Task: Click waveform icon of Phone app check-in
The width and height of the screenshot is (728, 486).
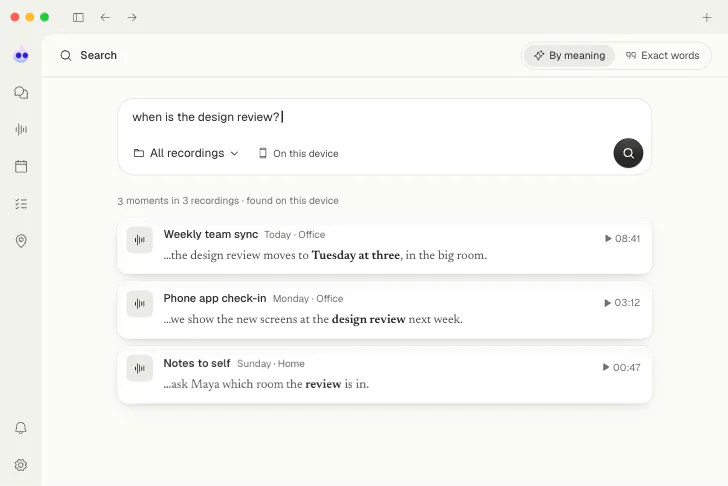Action: click(140, 304)
